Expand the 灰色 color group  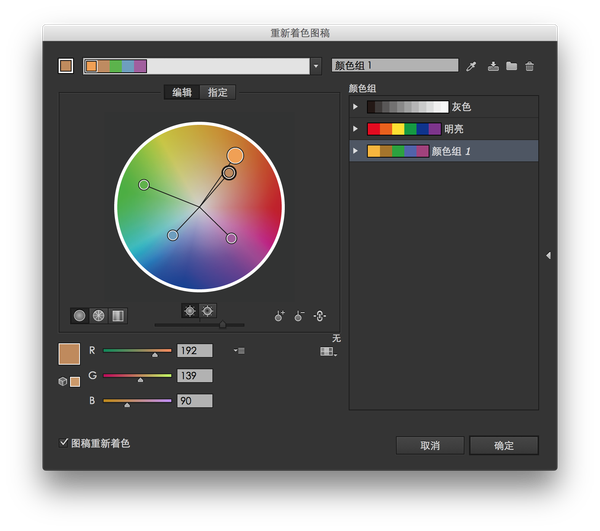356,106
